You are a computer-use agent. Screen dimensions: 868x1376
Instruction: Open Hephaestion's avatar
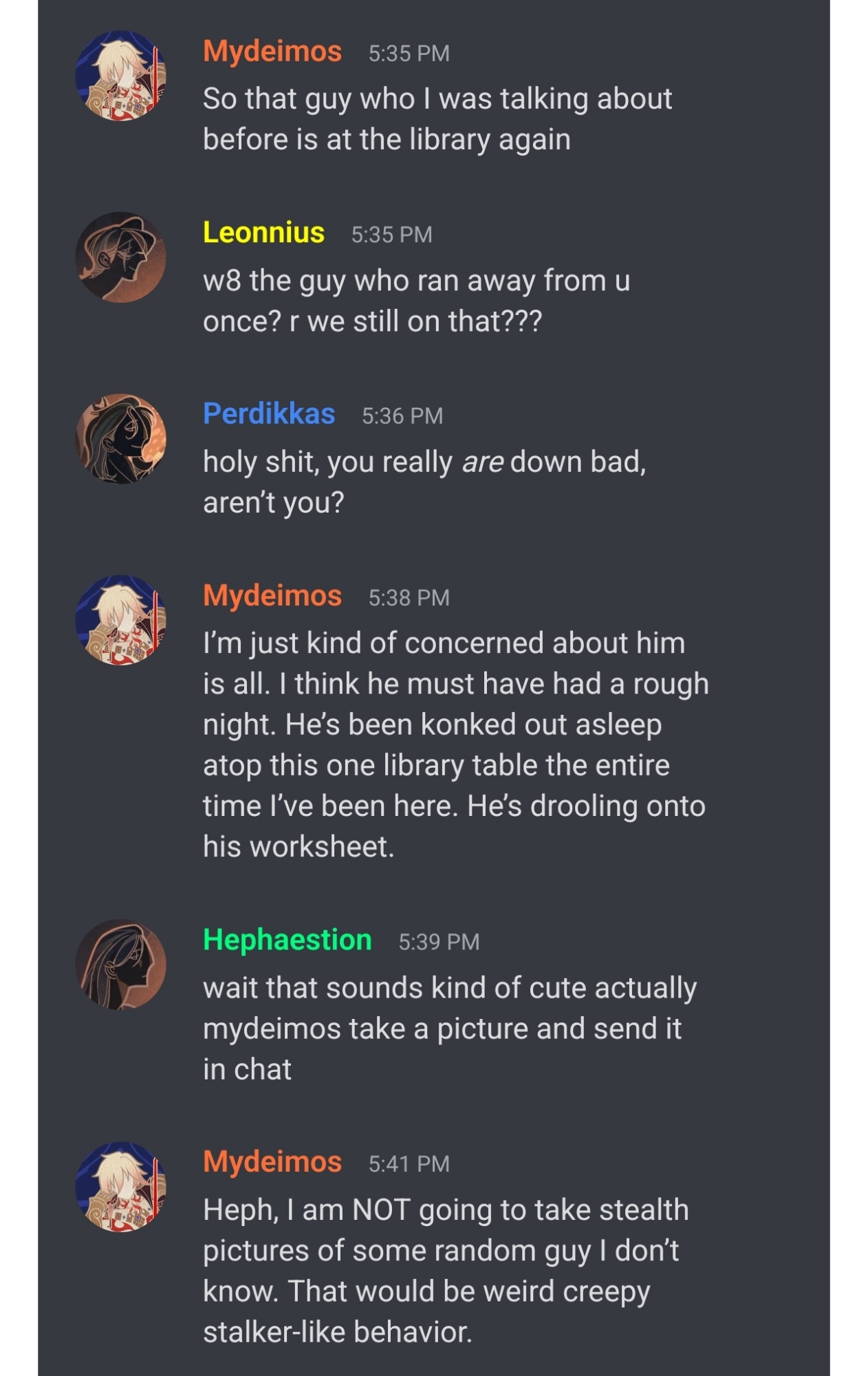tap(120, 964)
